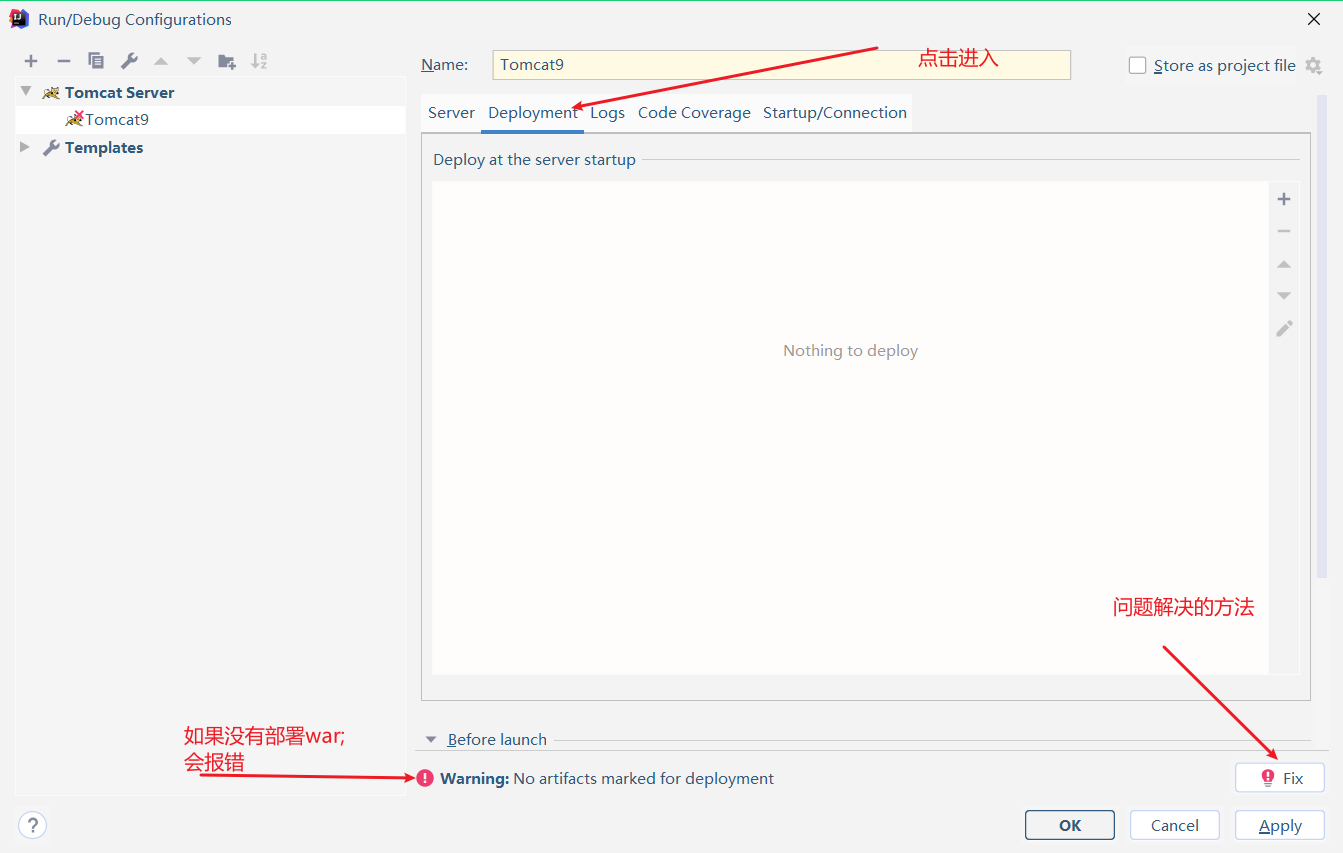
Task: Select the Deployment tab
Action: click(x=533, y=113)
